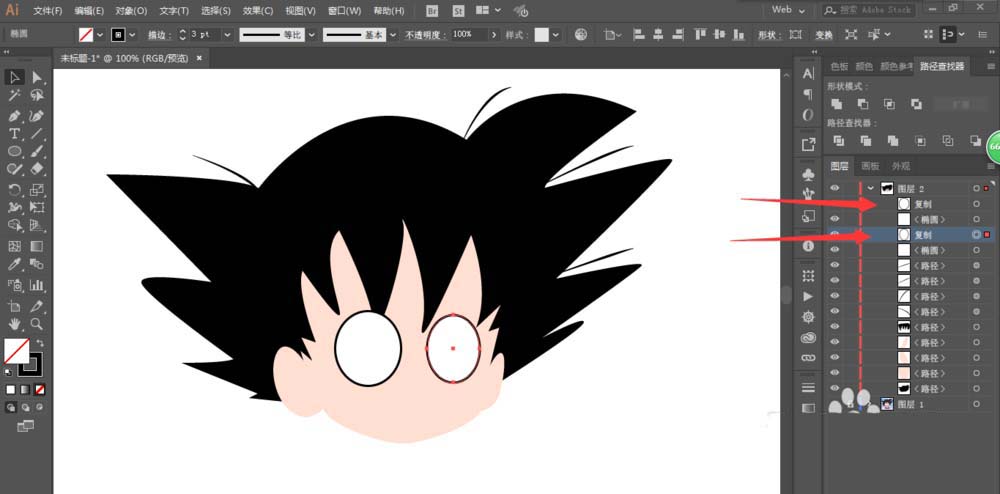Hide the 路径 row with fringe thumbnail
Screen dimensions: 1000x494
tap(834, 327)
